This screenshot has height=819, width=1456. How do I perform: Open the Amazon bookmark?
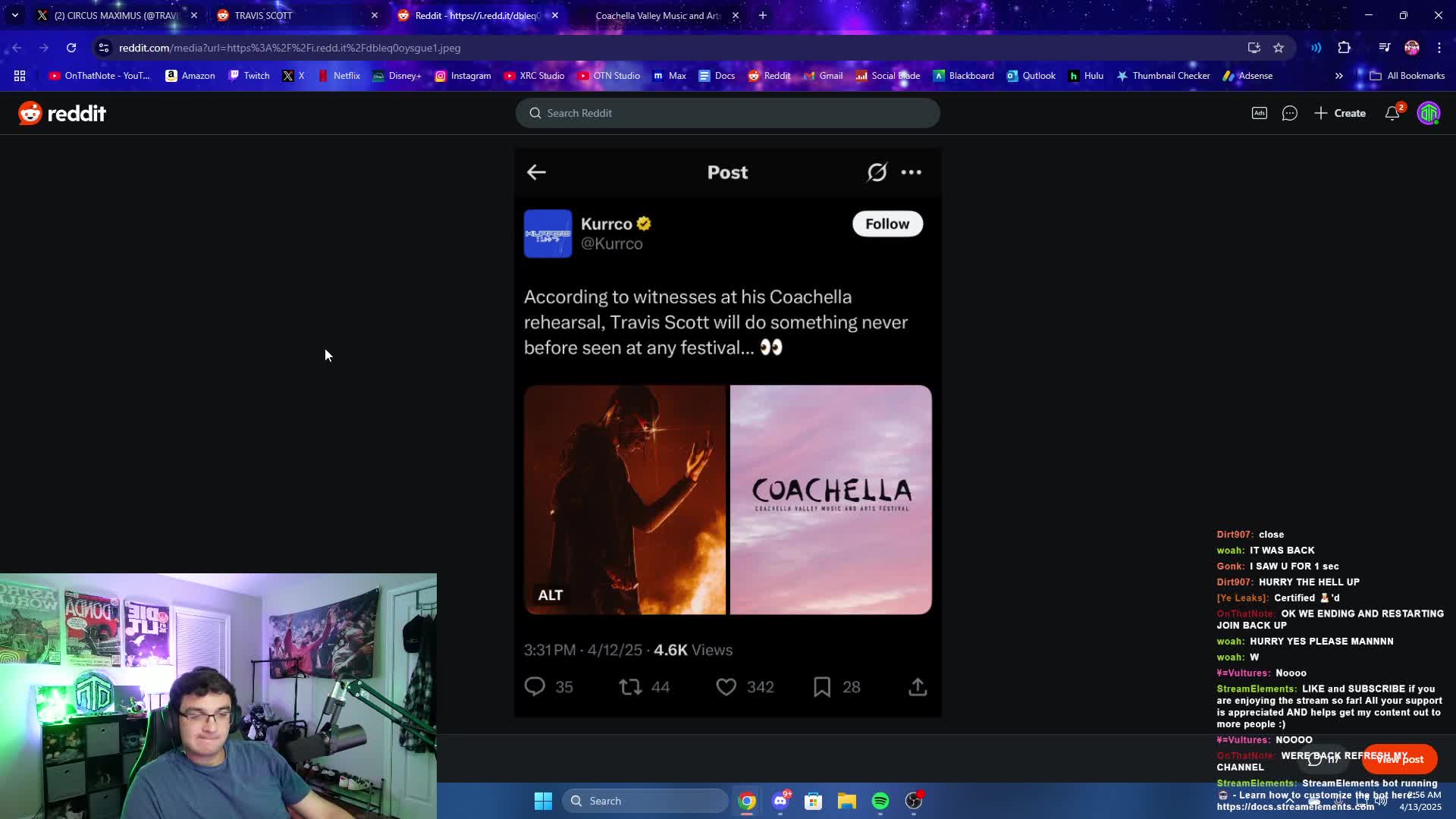tap(190, 76)
